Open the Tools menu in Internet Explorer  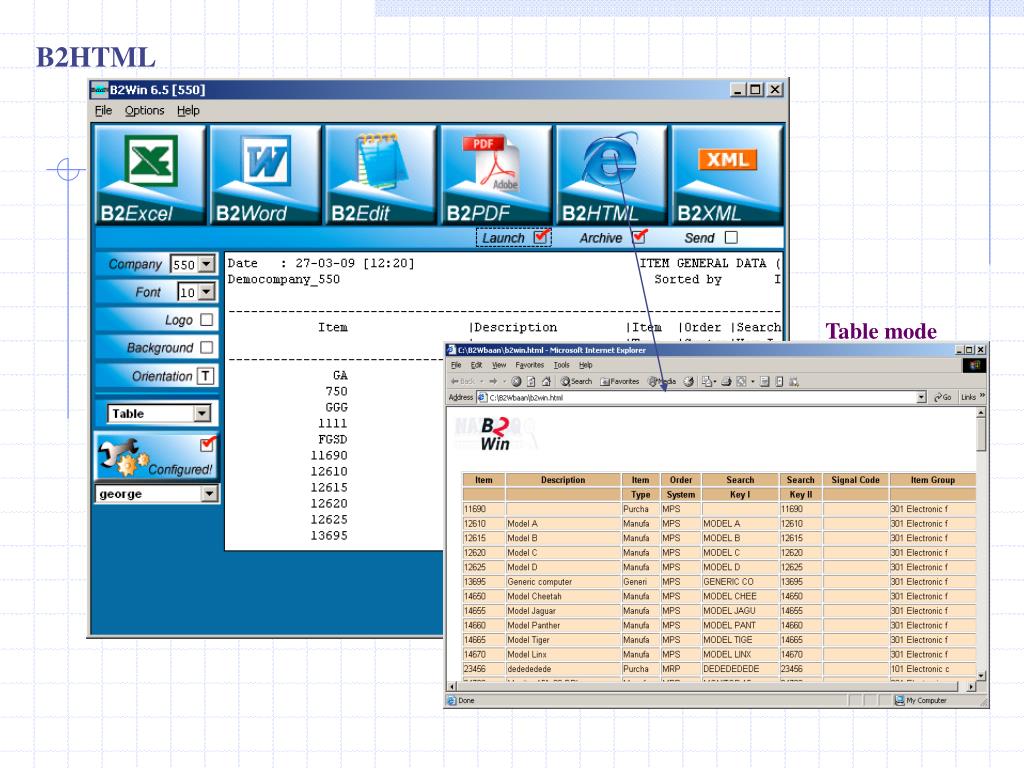pyautogui.click(x=561, y=365)
